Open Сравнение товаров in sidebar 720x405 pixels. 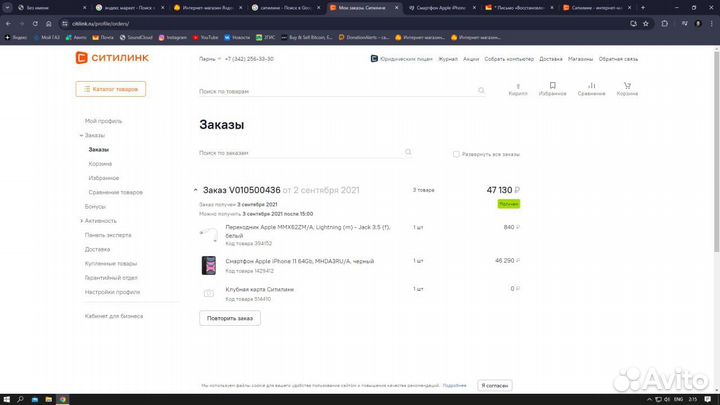point(116,192)
